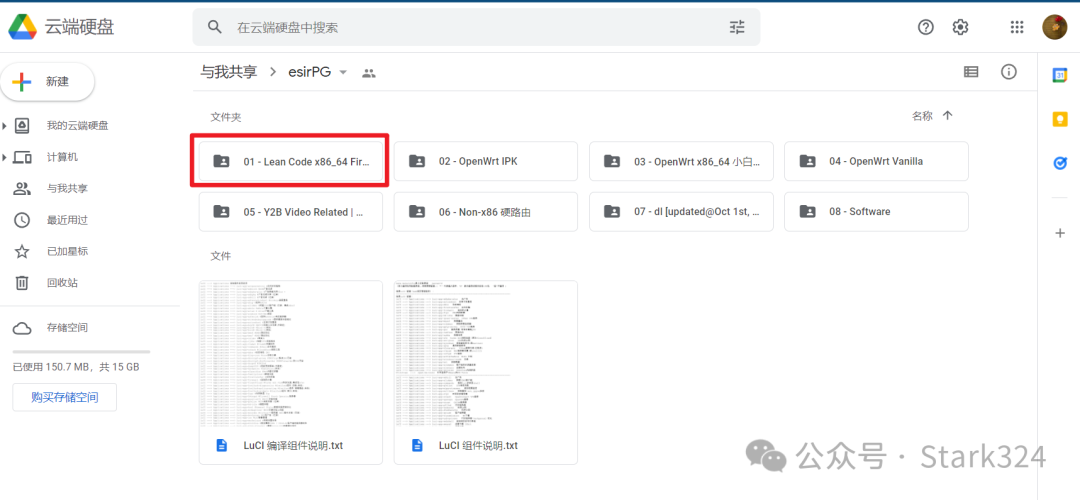Reverse sort direction arrow
This screenshot has height=500, width=1080.
click(x=948, y=116)
